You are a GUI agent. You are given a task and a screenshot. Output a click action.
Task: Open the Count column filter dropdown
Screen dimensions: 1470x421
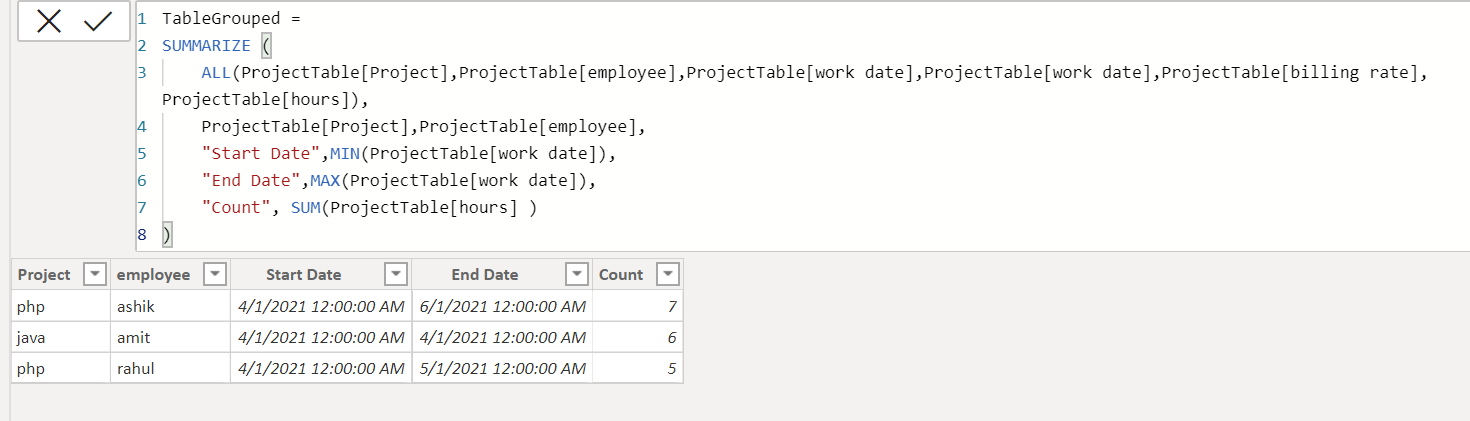click(x=668, y=275)
